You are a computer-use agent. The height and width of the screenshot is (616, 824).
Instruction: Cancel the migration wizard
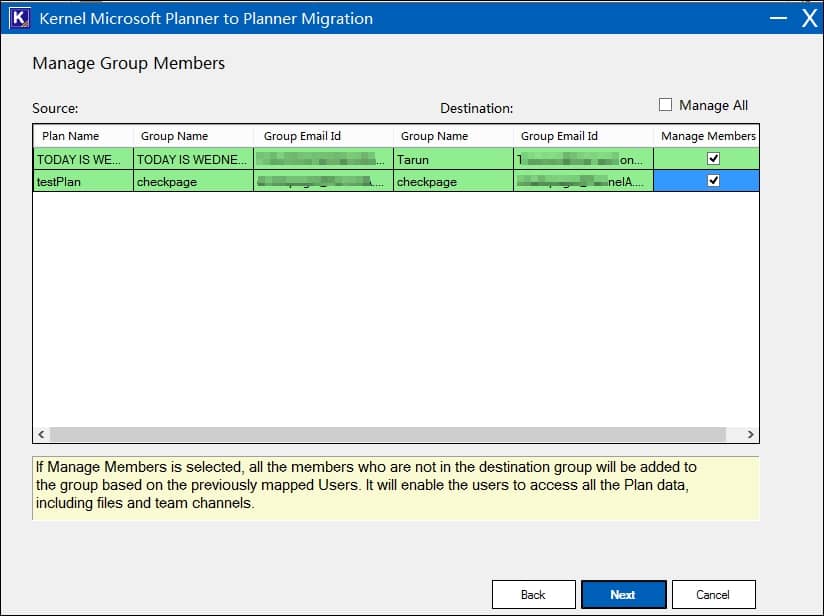click(713, 594)
